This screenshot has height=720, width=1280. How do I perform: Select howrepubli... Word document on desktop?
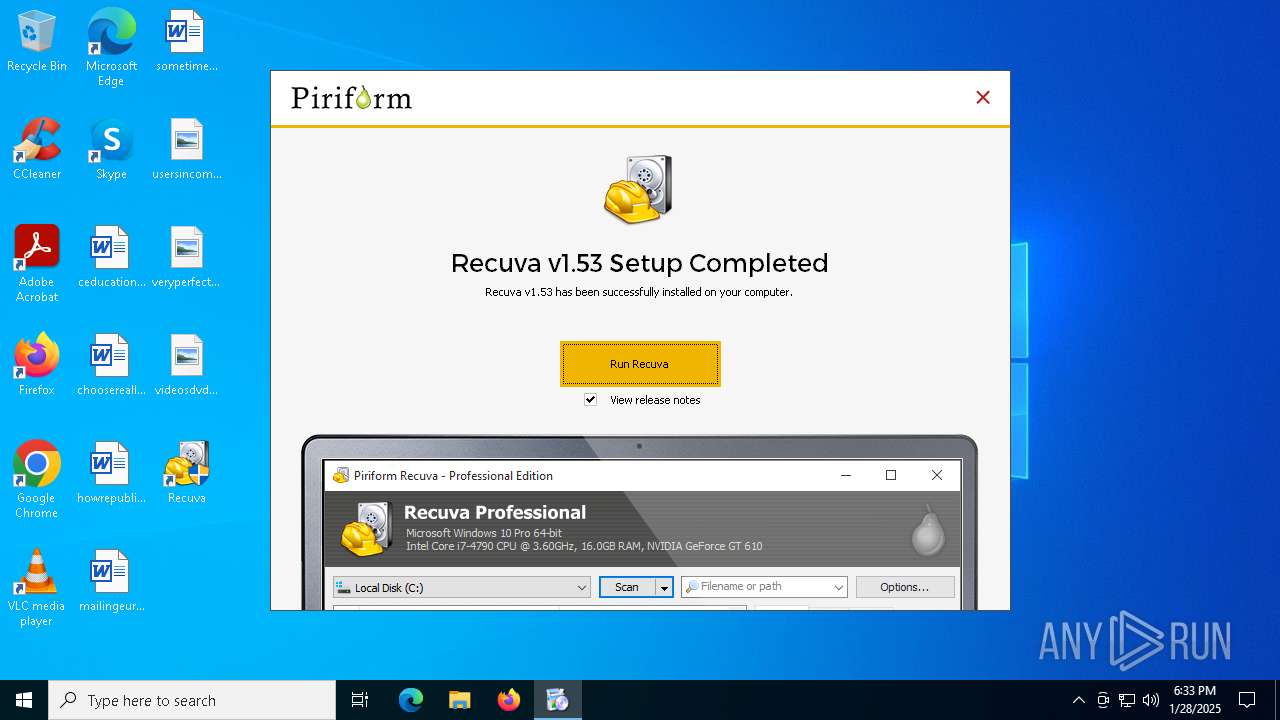pos(111,473)
